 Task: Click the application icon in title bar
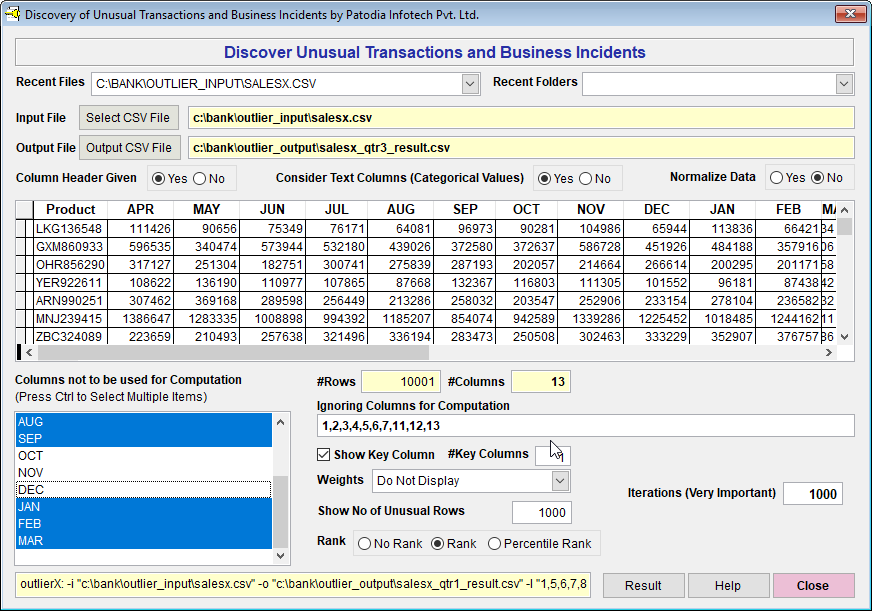coord(12,15)
